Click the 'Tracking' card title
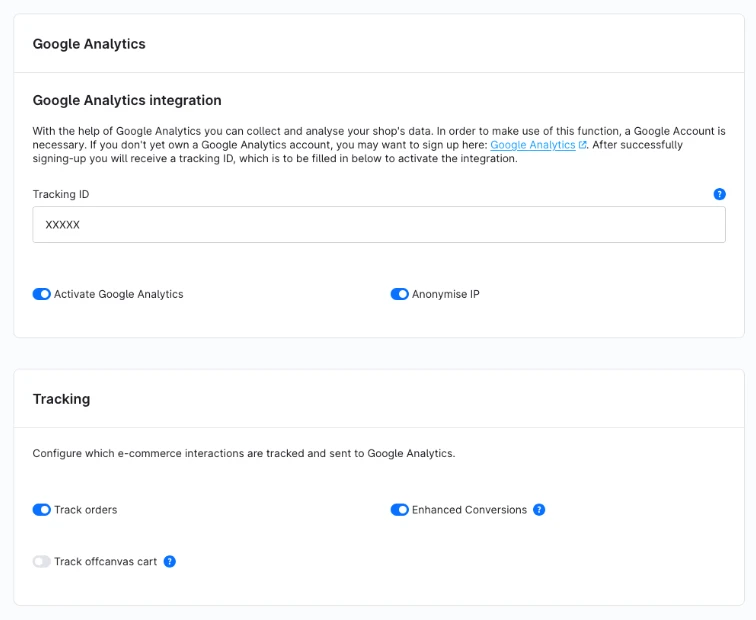 tap(61, 399)
